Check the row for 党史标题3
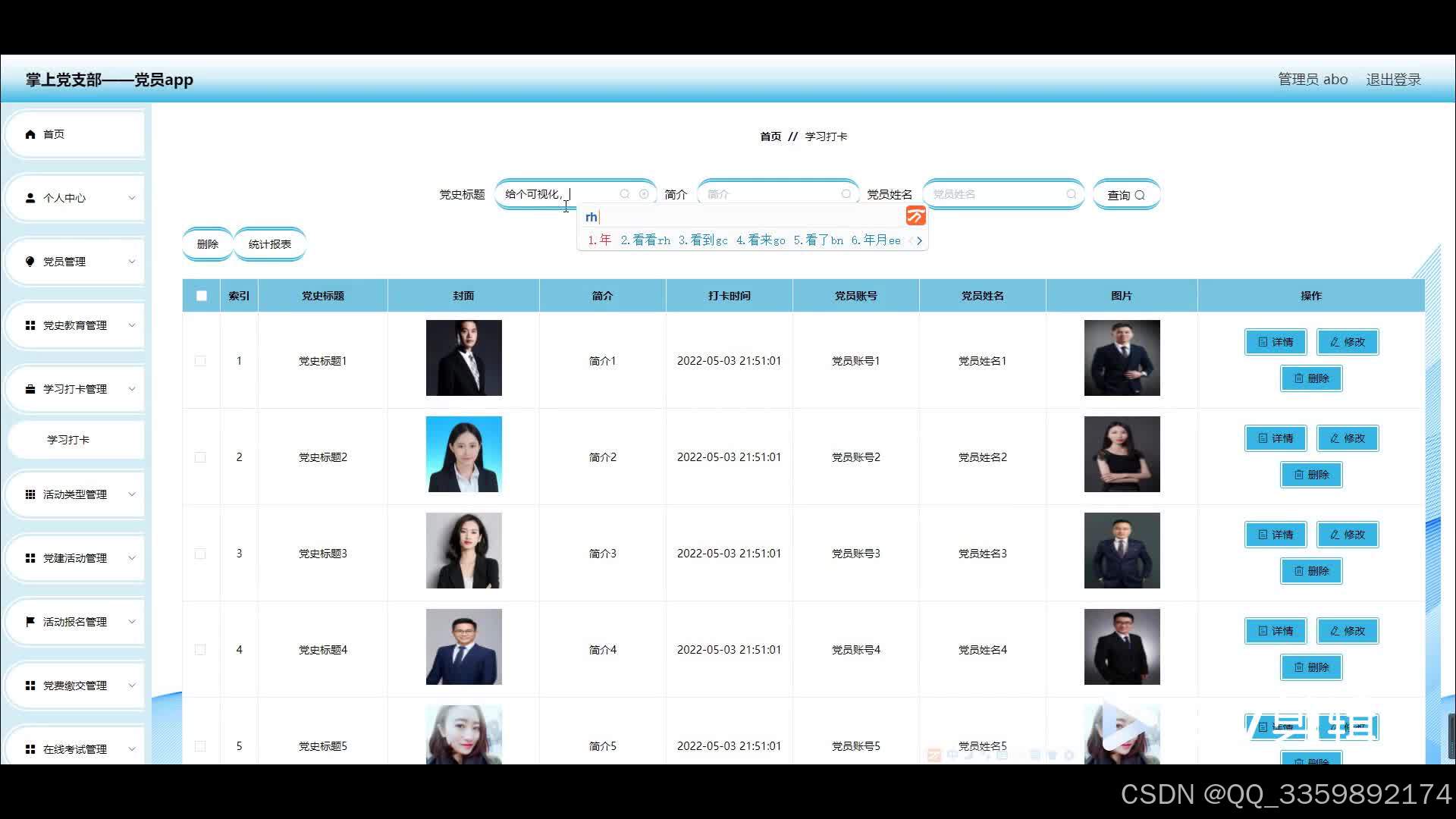The height and width of the screenshot is (819, 1456). tap(200, 554)
